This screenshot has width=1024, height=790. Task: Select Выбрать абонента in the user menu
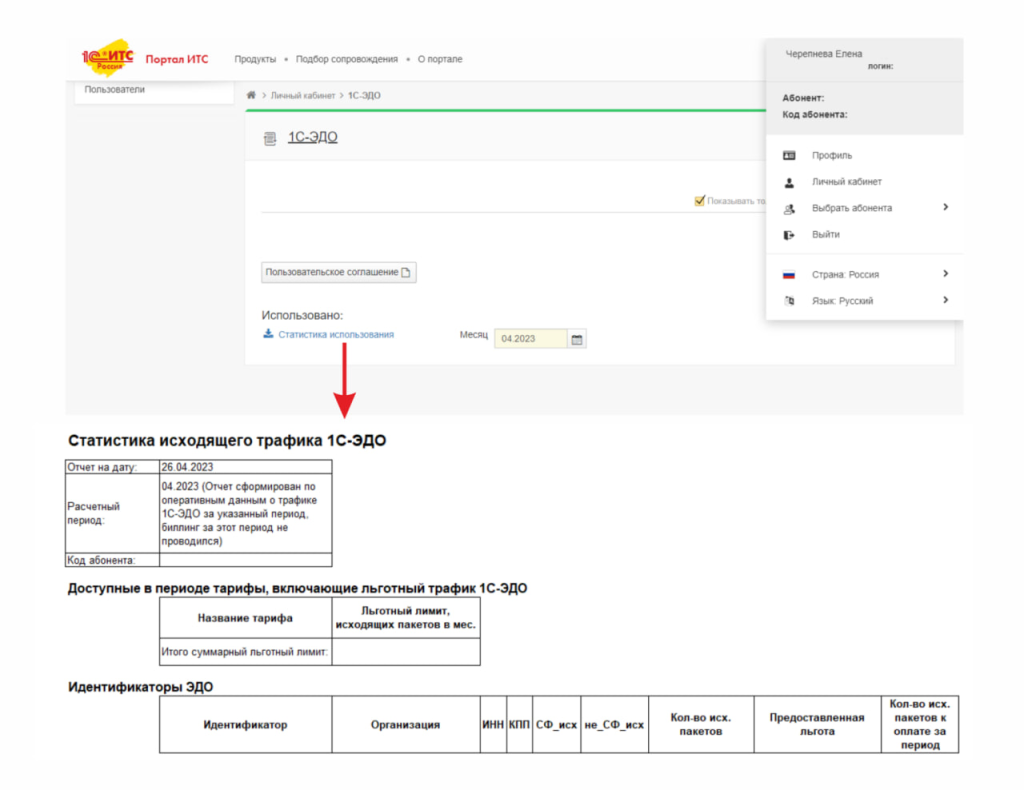click(852, 208)
